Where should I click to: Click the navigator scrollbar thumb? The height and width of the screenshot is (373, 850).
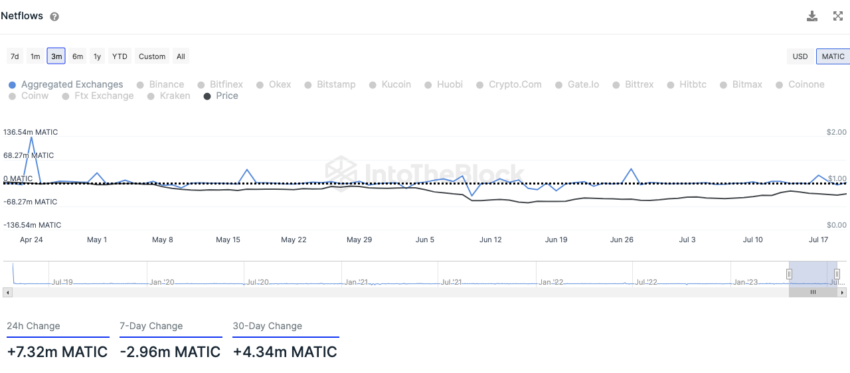pos(813,292)
